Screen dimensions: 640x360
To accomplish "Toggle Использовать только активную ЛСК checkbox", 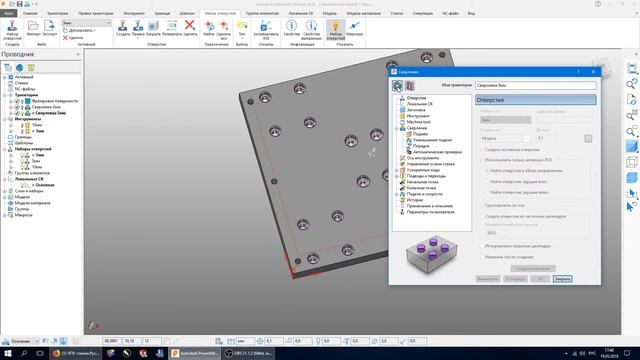I will [x=482, y=160].
